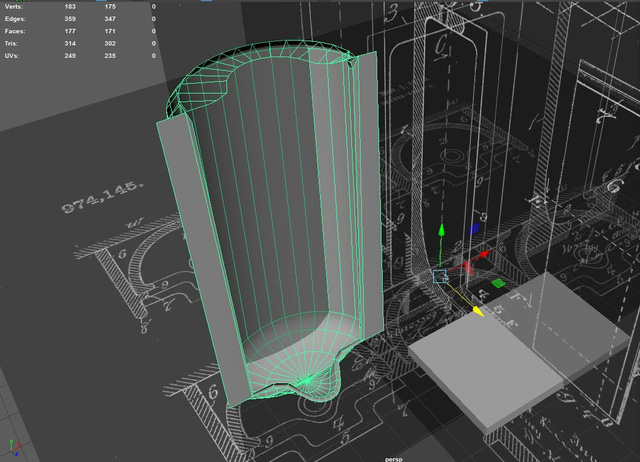
Task: Click the red X-axis manipulator arrow
Action: click(x=483, y=256)
